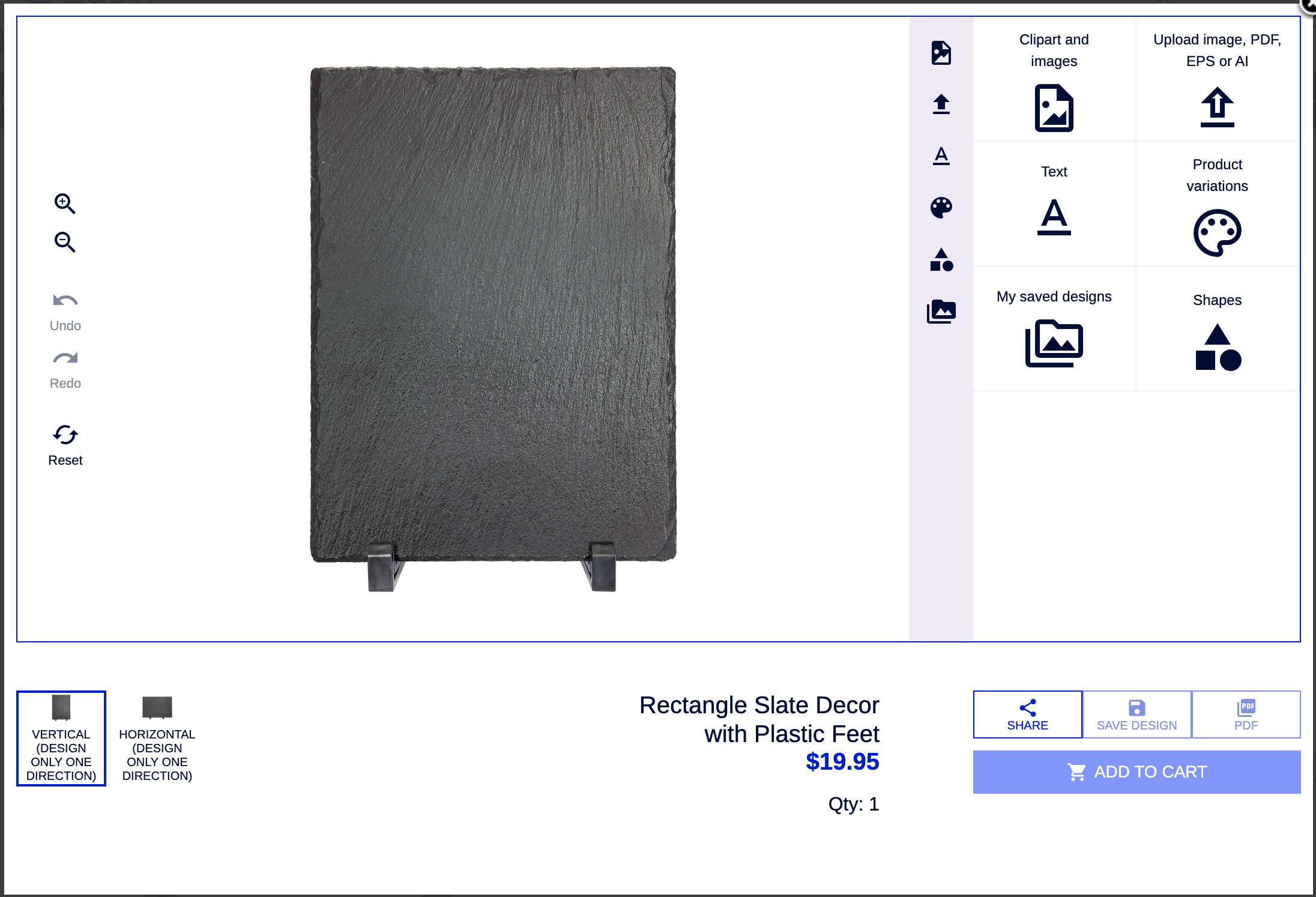Select the palette icon in the sidebar
The width and height of the screenshot is (1316, 897).
(x=941, y=207)
